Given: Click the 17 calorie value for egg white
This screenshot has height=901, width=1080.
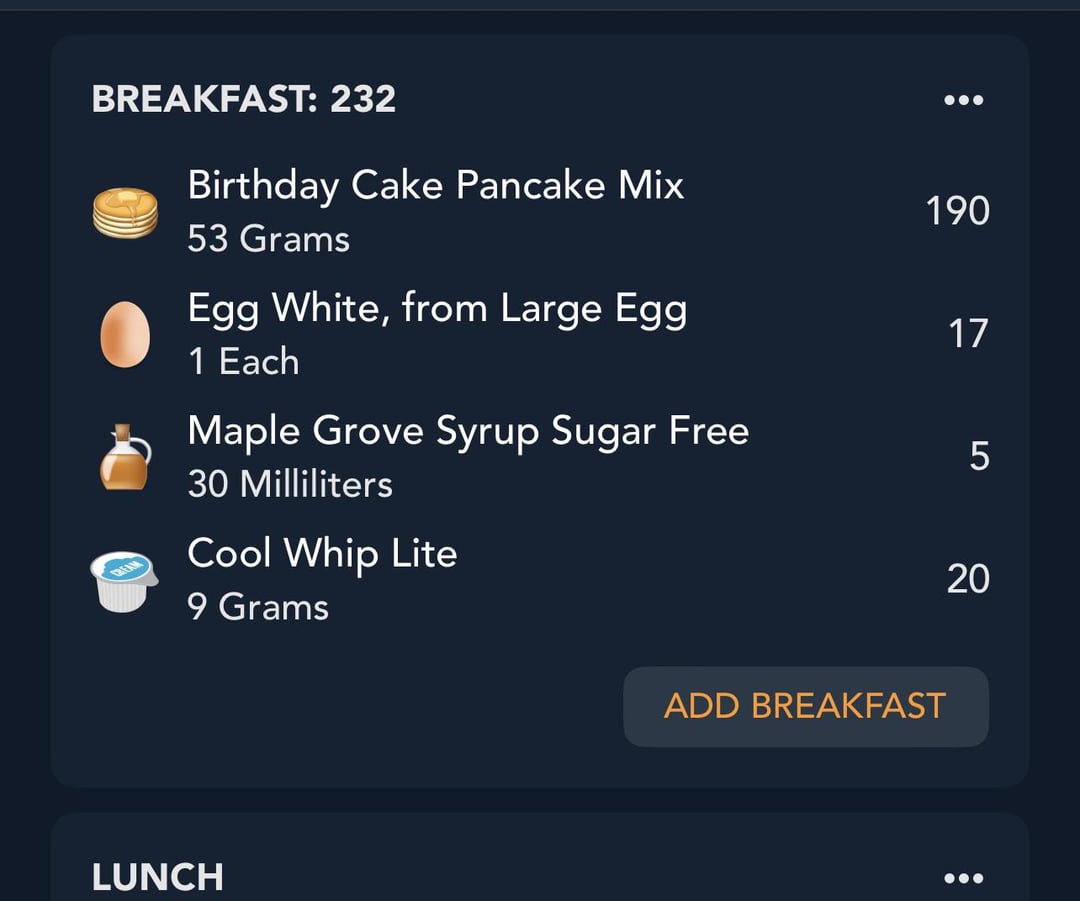Looking at the screenshot, I should [x=969, y=333].
